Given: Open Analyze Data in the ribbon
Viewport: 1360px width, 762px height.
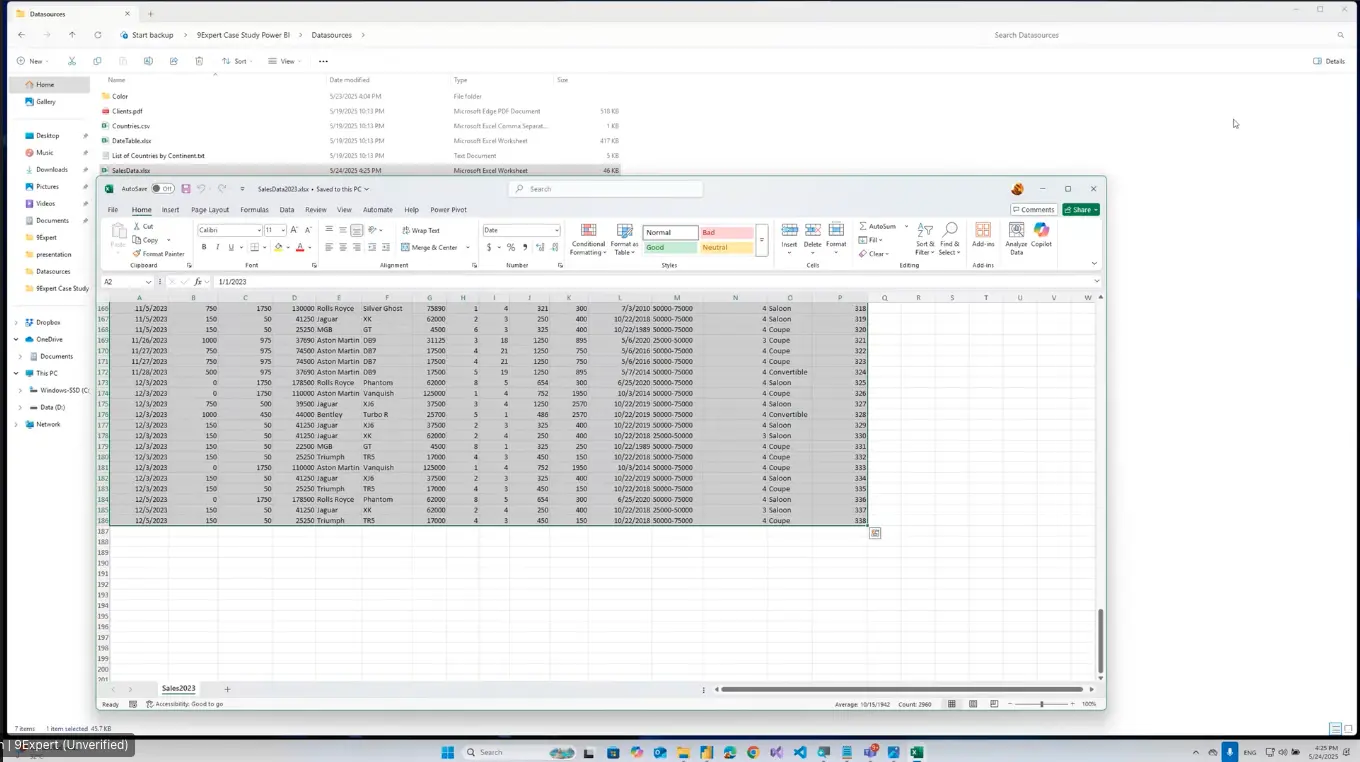Looking at the screenshot, I should [1016, 239].
